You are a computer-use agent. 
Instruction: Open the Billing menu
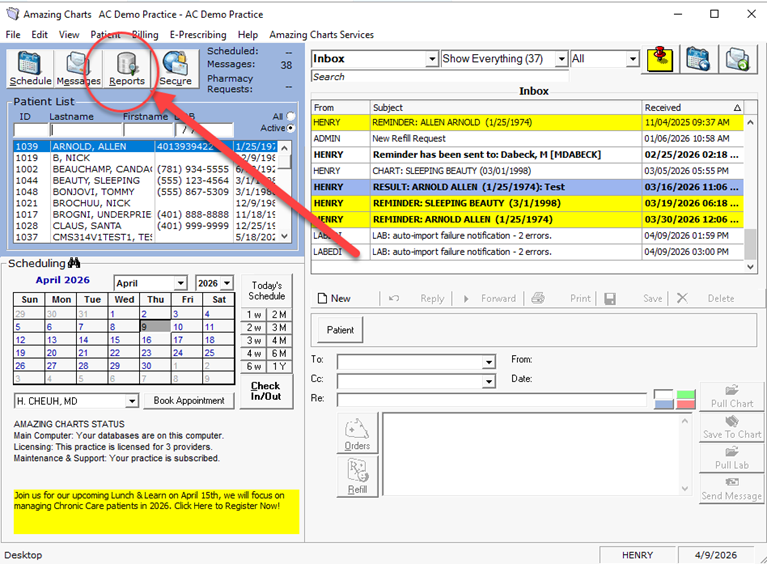click(x=145, y=34)
